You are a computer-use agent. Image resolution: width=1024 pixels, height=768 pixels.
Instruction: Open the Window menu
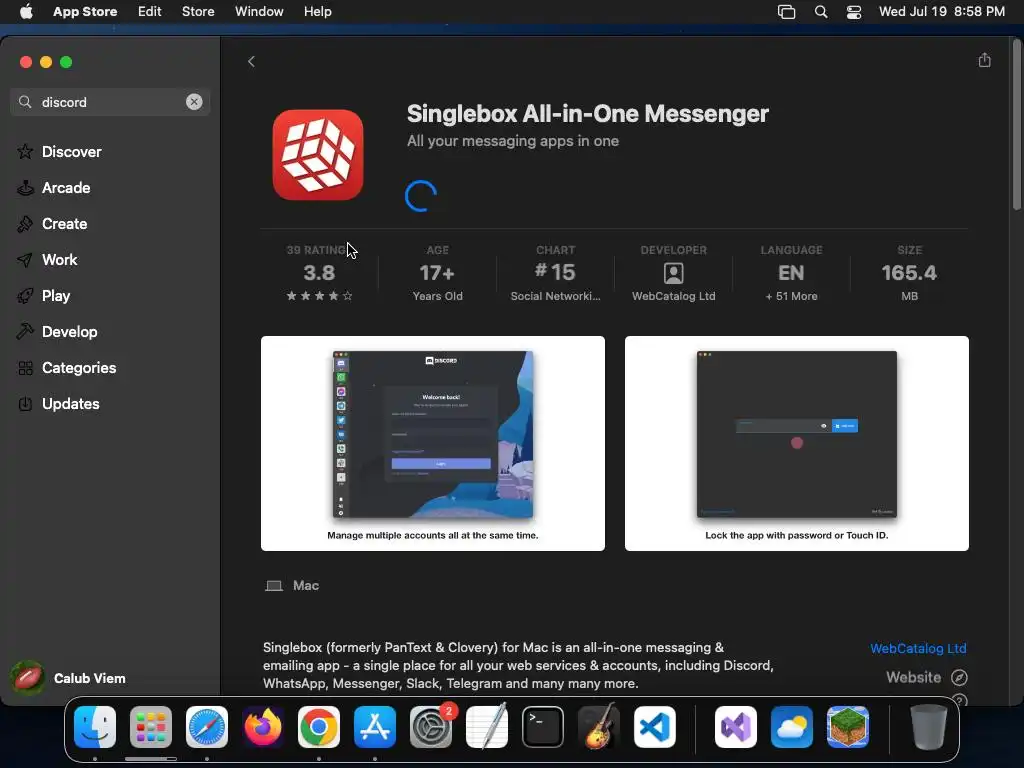pyautogui.click(x=259, y=11)
